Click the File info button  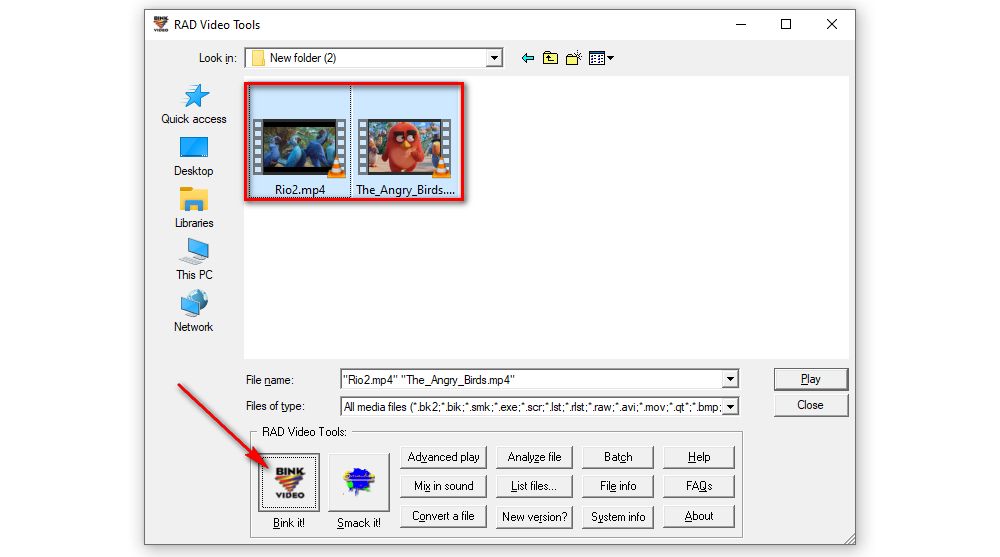618,486
